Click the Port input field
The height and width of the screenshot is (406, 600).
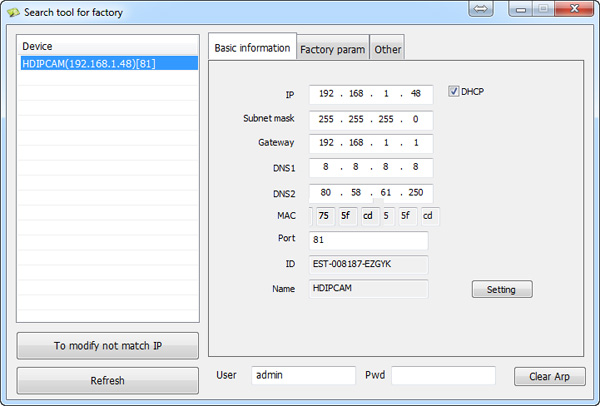coord(368,241)
